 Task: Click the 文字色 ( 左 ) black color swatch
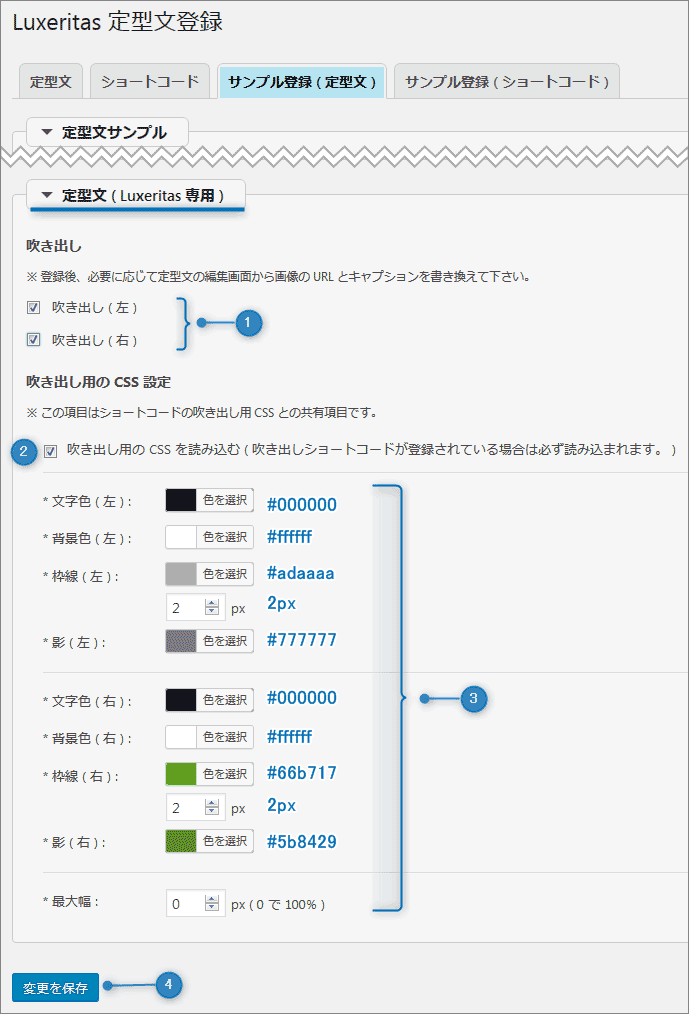181,501
